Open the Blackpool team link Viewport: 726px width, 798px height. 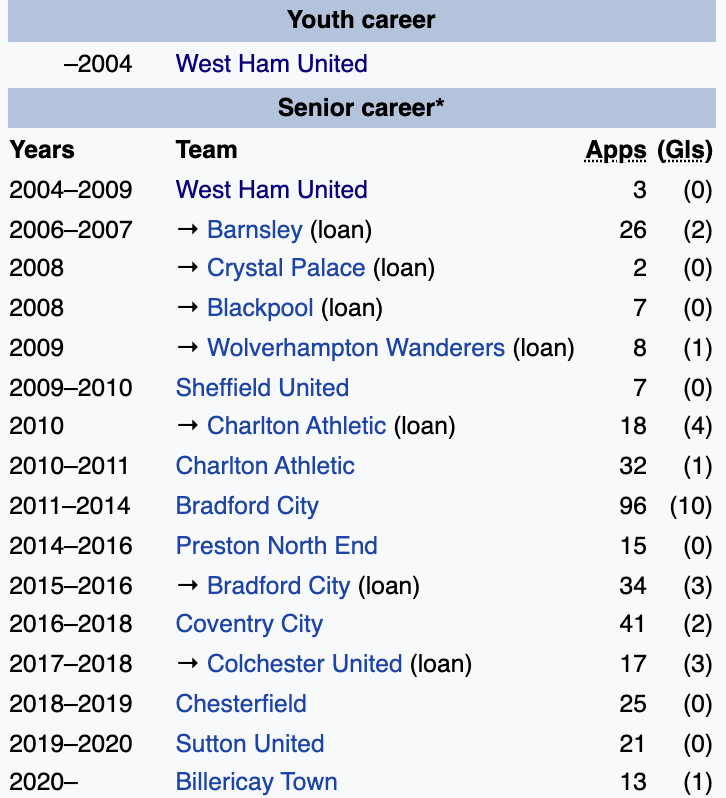260,308
